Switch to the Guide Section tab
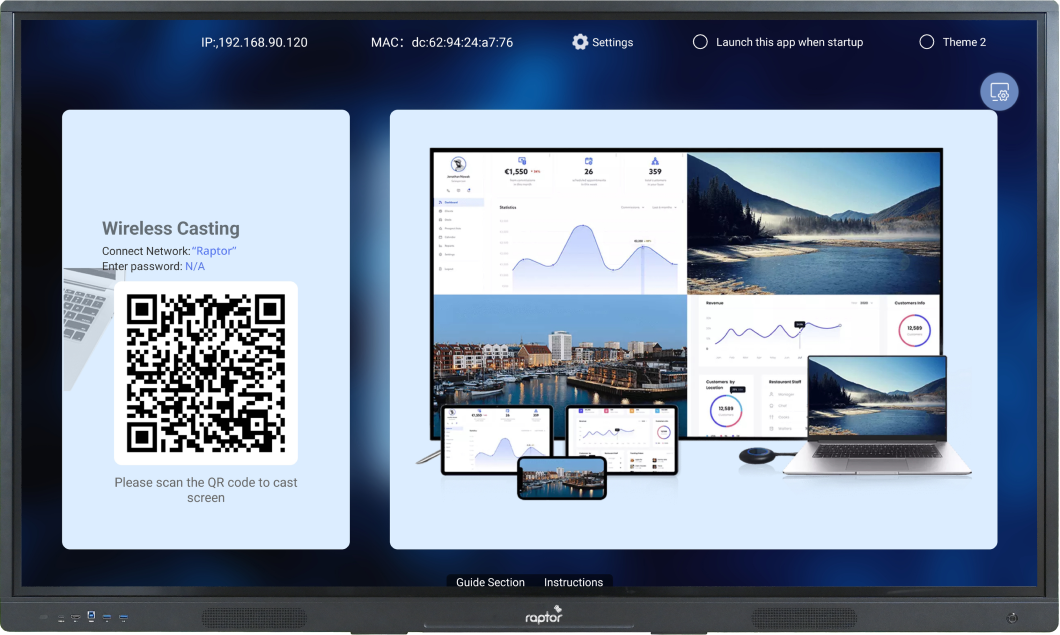1060x635 pixels. 490,582
